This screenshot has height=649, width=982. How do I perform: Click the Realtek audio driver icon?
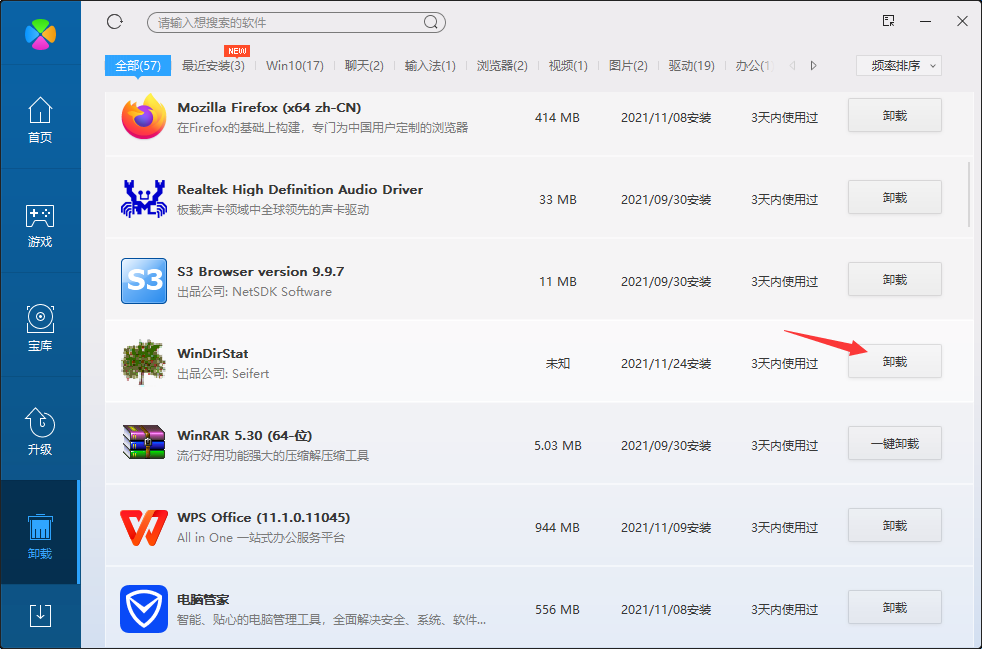click(144, 199)
